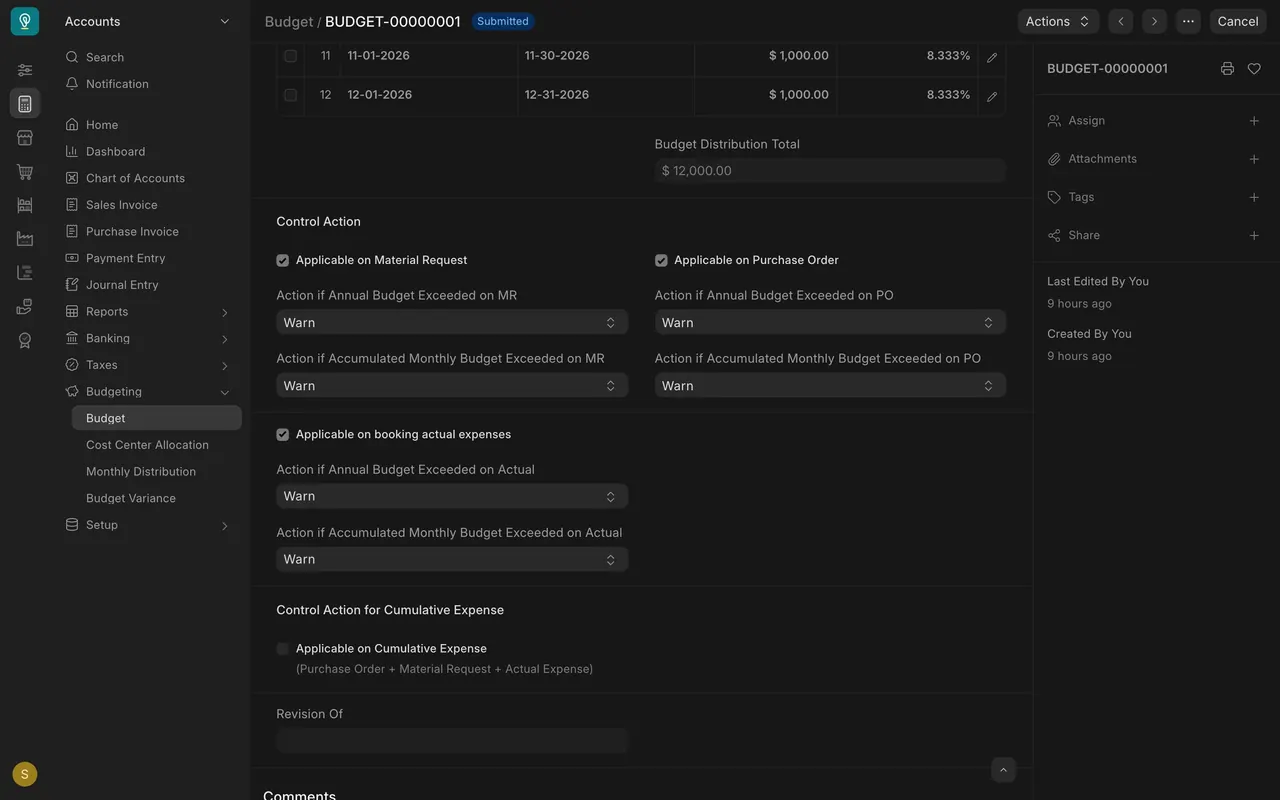This screenshot has width=1280, height=800.
Task: Go to the previous document arrow
Action: click(1121, 21)
